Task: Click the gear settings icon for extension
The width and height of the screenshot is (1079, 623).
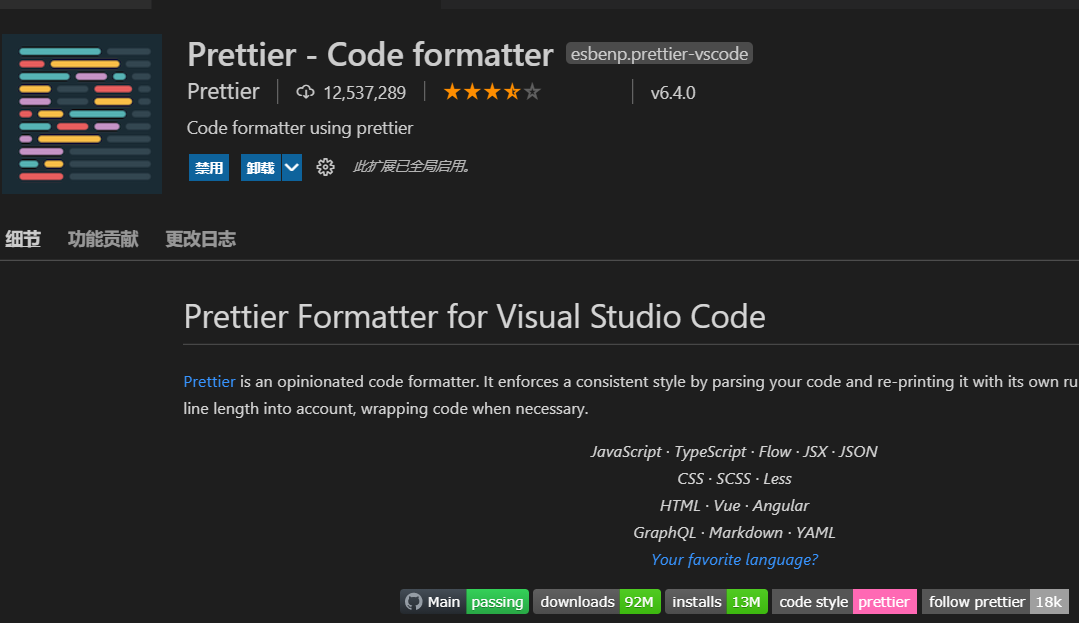Action: coord(325,167)
